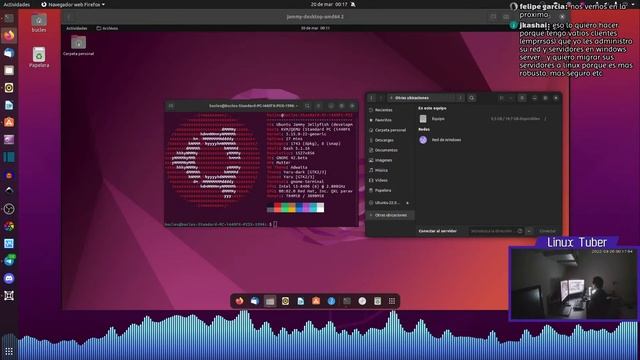The height and width of the screenshot is (360, 640).
Task: Open the Navegador web Firefox app menu
Action: pyautogui.click(x=73, y=4)
